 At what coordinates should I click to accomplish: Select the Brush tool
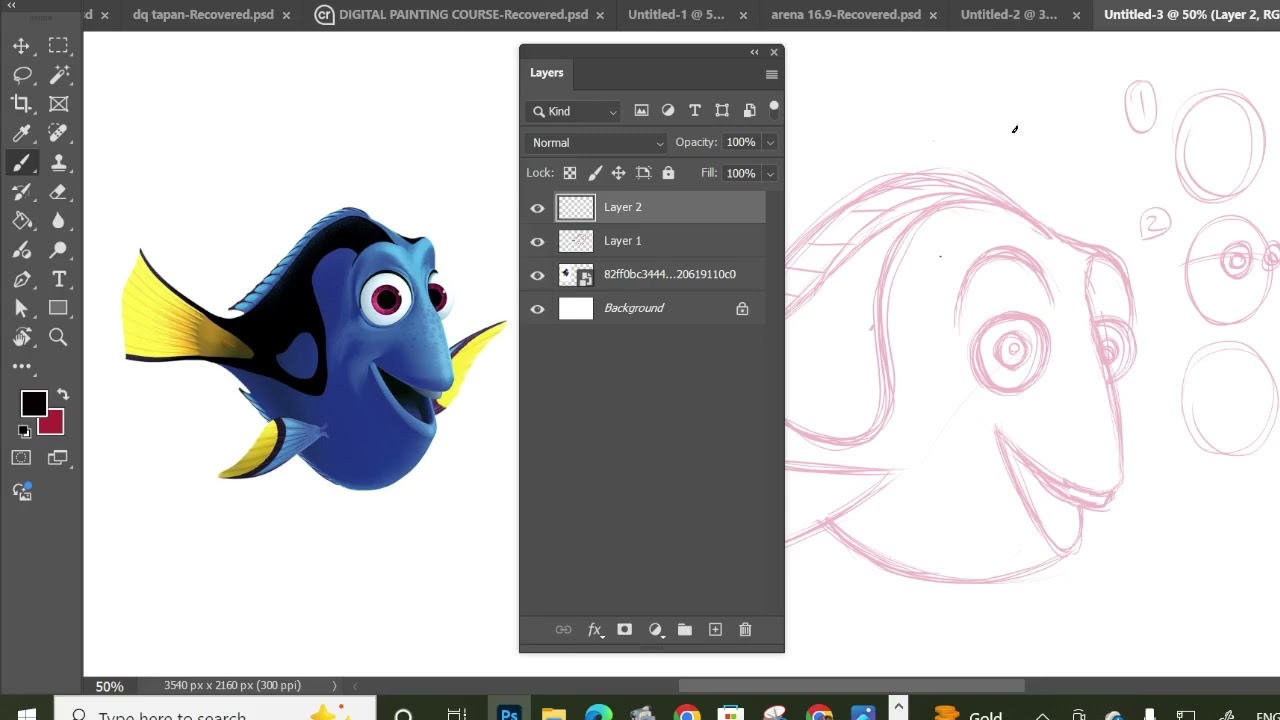click(21, 162)
